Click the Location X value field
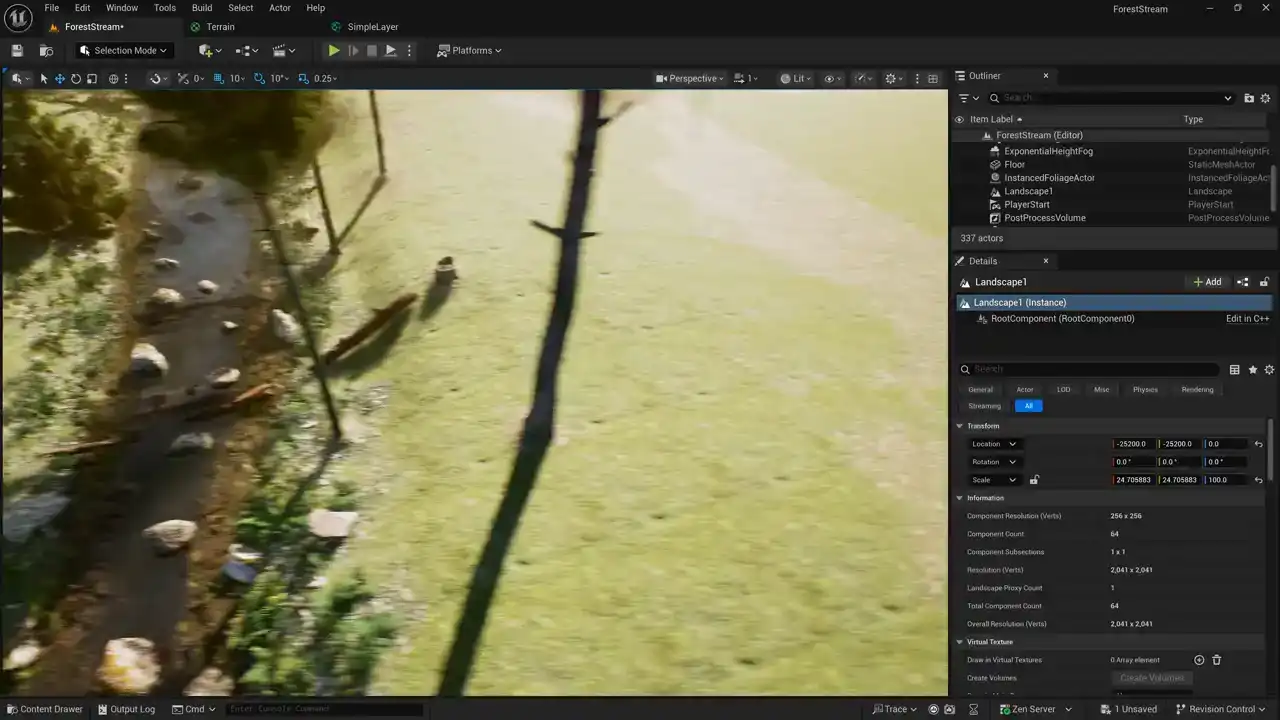The image size is (1280, 720). click(1132, 444)
